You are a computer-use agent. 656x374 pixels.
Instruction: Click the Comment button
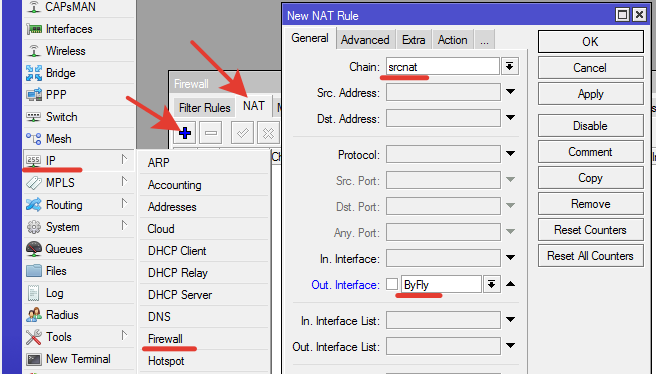[591, 151]
